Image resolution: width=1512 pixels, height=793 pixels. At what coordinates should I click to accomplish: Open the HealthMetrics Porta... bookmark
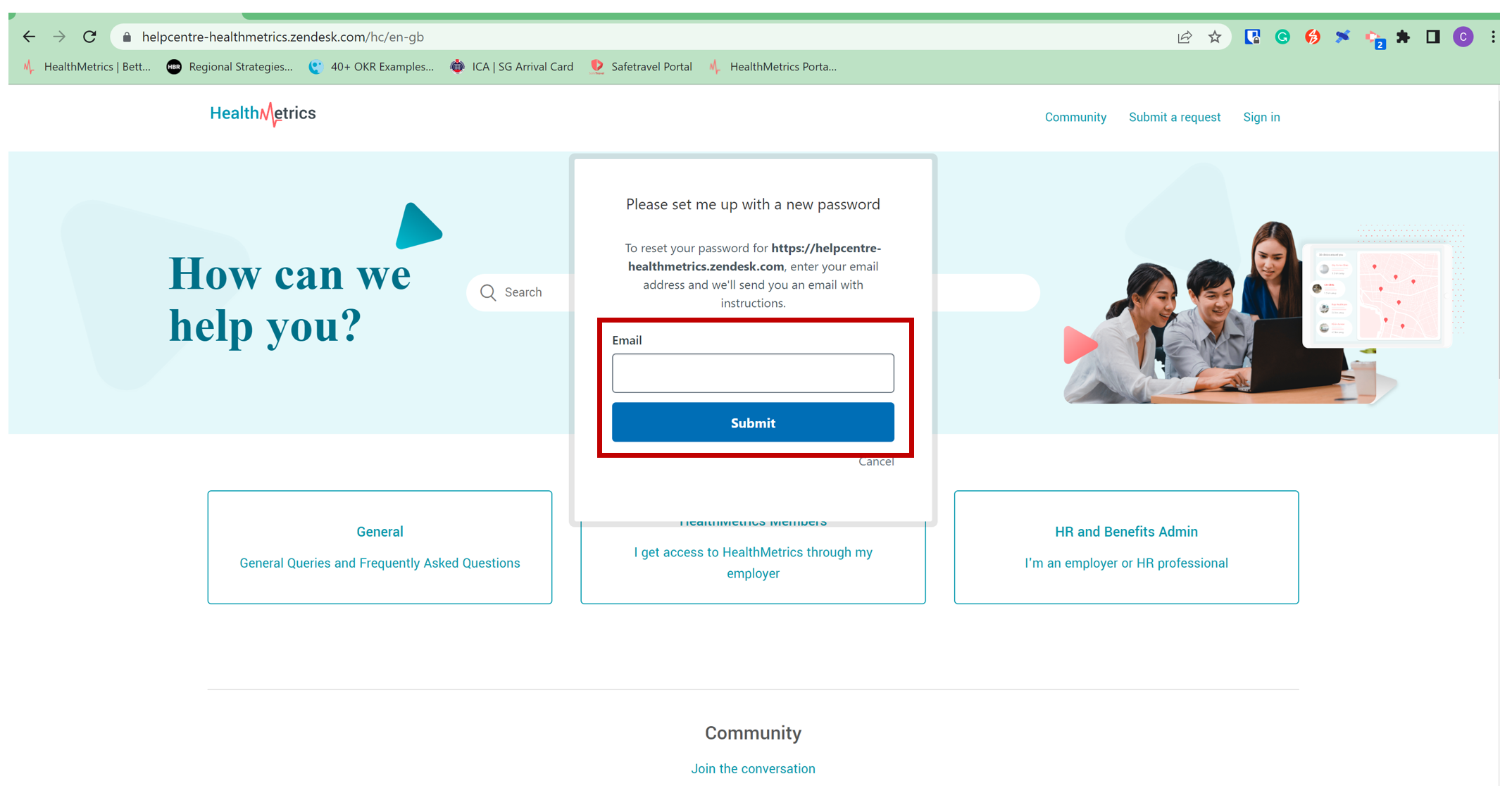click(x=773, y=67)
